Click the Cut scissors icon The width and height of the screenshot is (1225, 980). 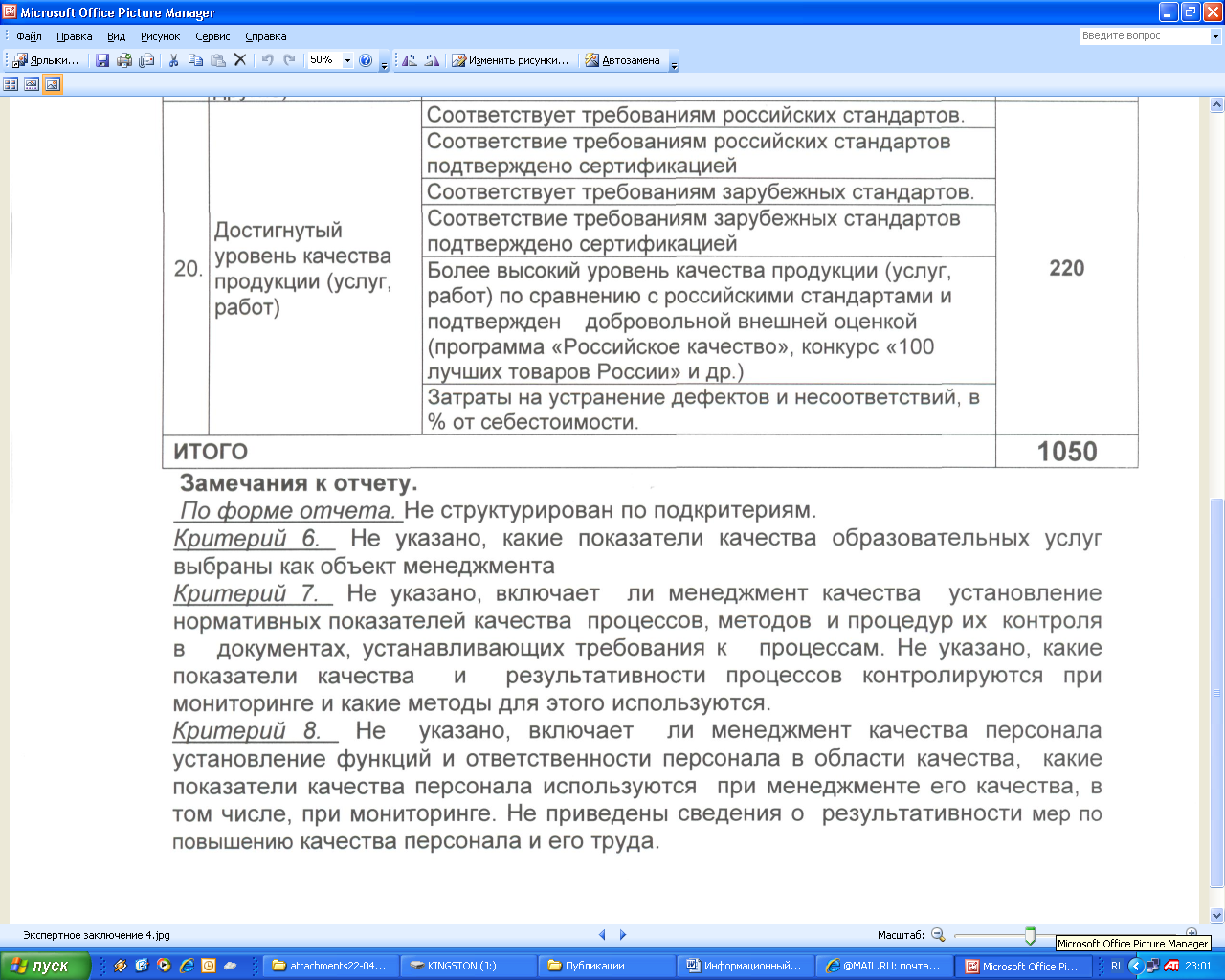[x=173, y=60]
